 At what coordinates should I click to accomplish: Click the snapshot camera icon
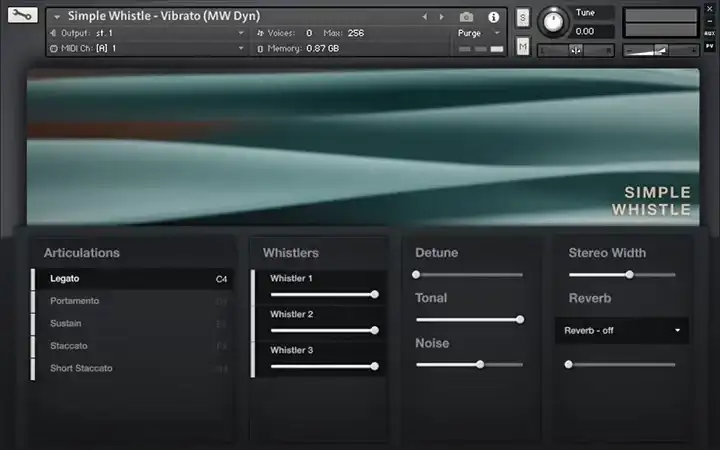click(466, 17)
